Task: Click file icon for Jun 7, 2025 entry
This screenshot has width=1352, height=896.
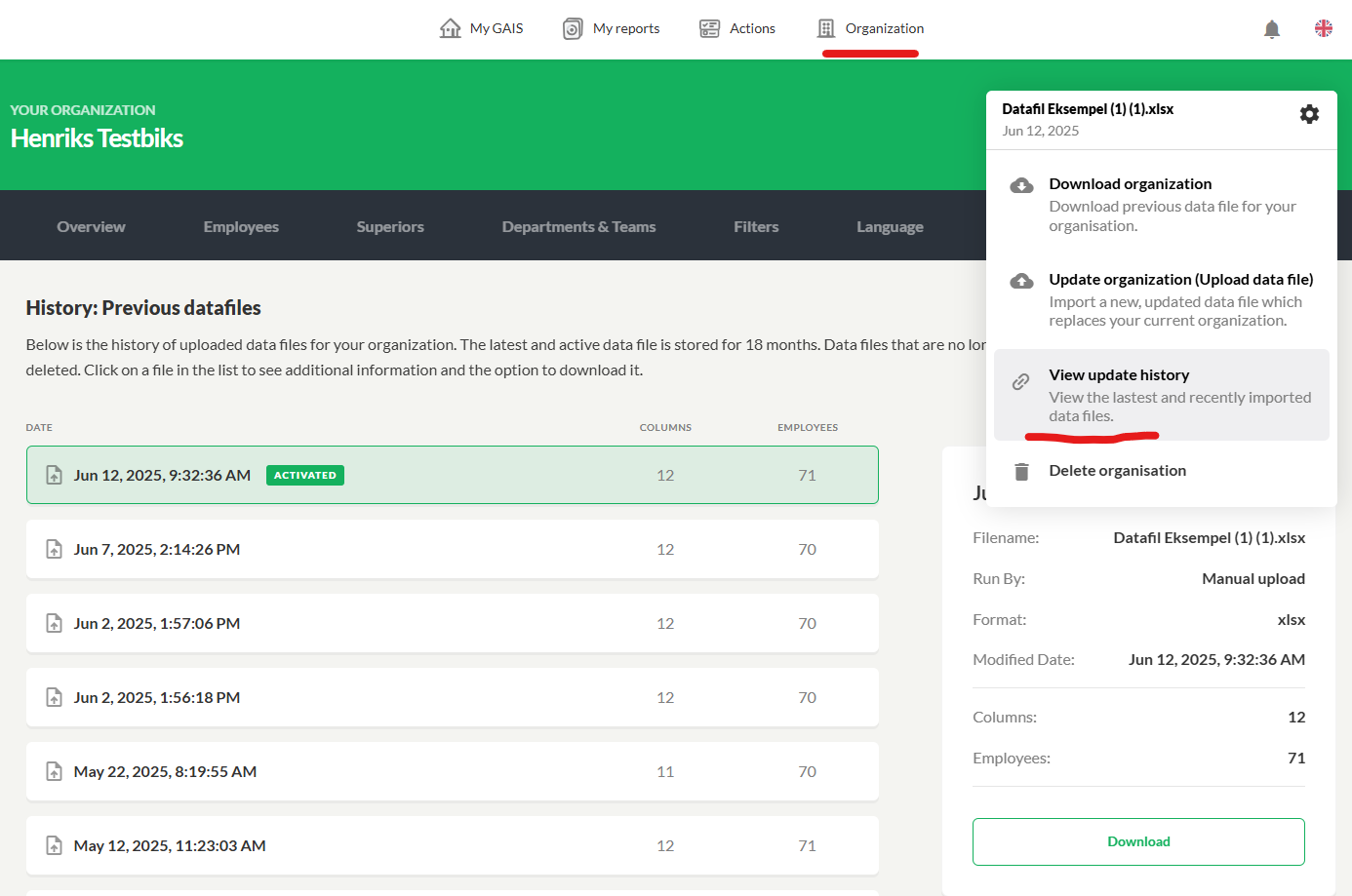Action: pos(55,549)
